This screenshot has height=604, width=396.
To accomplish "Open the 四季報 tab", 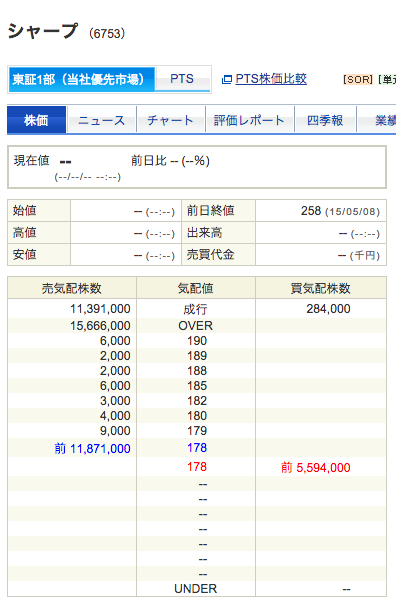I will click(x=325, y=120).
